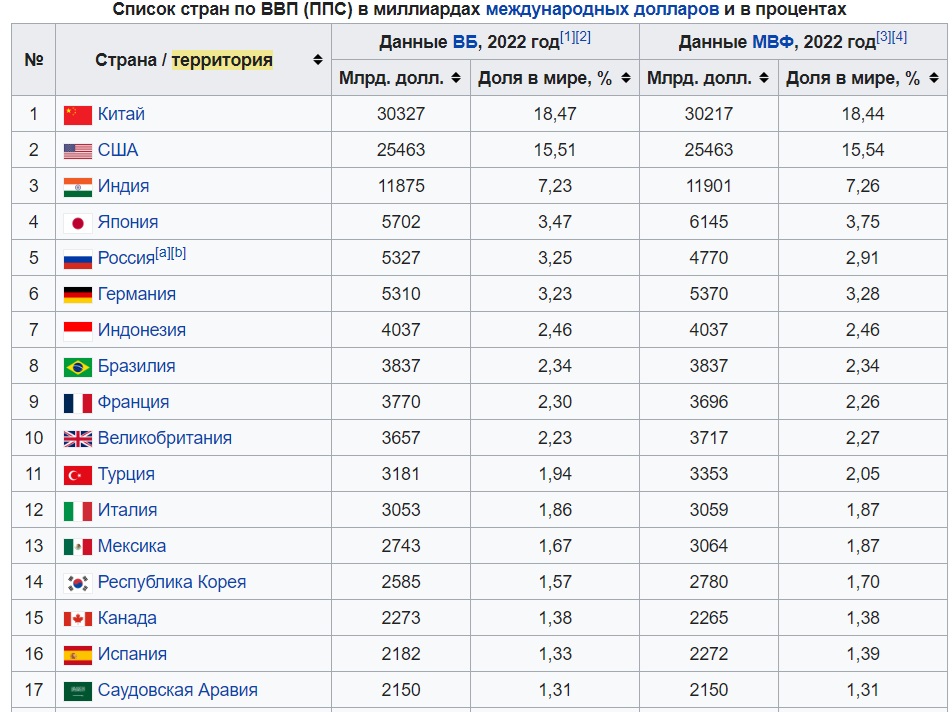This screenshot has width=952, height=712.
Task: Open the Саудовская Аравия country link
Action: coord(178,690)
